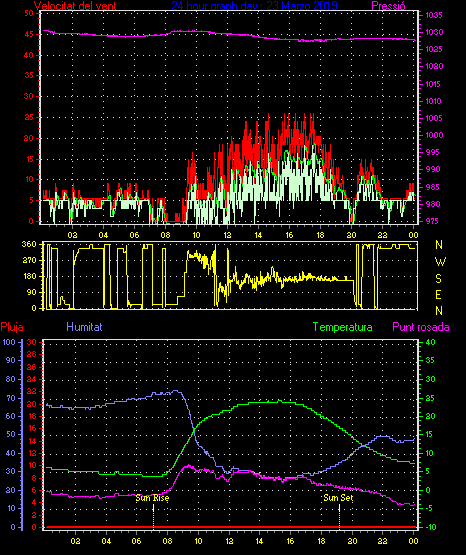Select the 'Punt rosada' legend label
The image size is (466, 555).
[421, 327]
